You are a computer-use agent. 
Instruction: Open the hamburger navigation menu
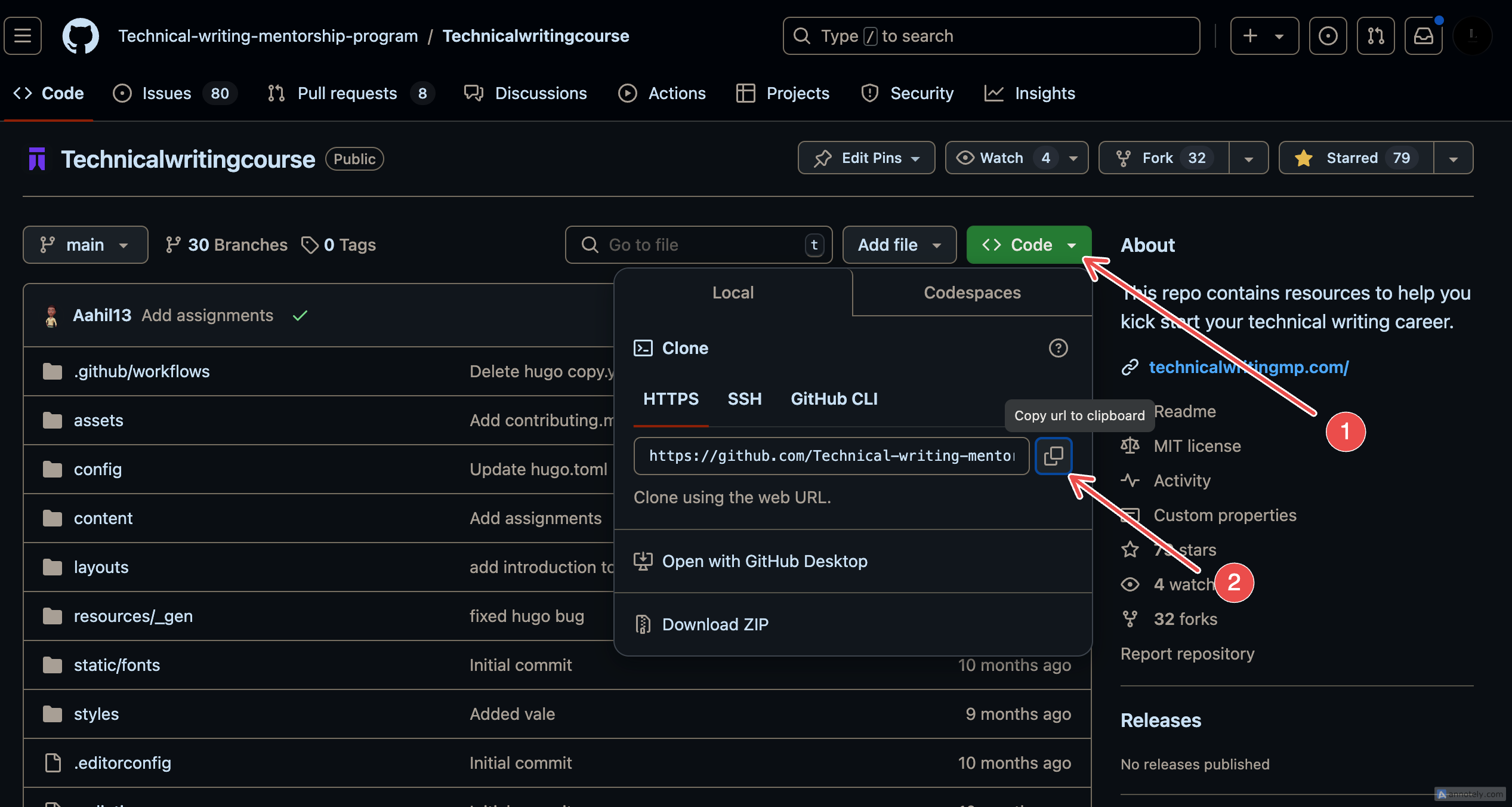[x=23, y=36]
